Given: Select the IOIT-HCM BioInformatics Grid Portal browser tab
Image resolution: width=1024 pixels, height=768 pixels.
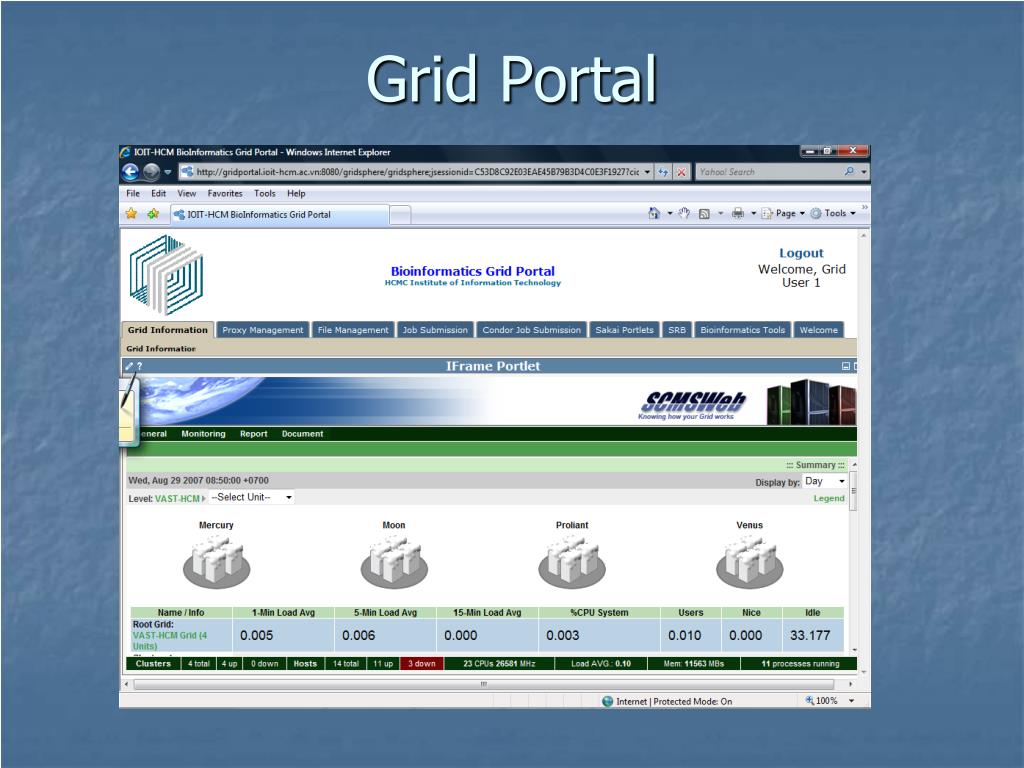Looking at the screenshot, I should coord(280,214).
